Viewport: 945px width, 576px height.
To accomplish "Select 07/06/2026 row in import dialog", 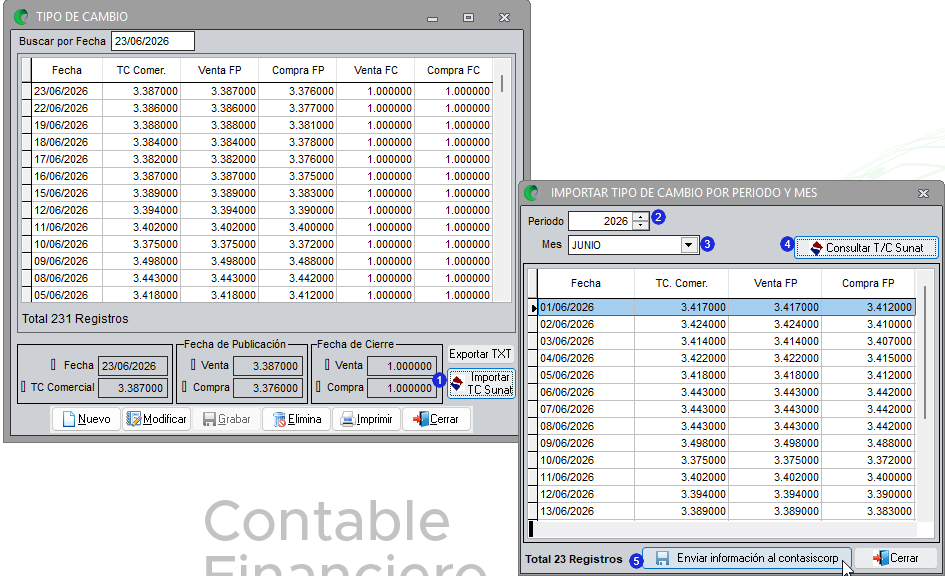I will point(726,409).
